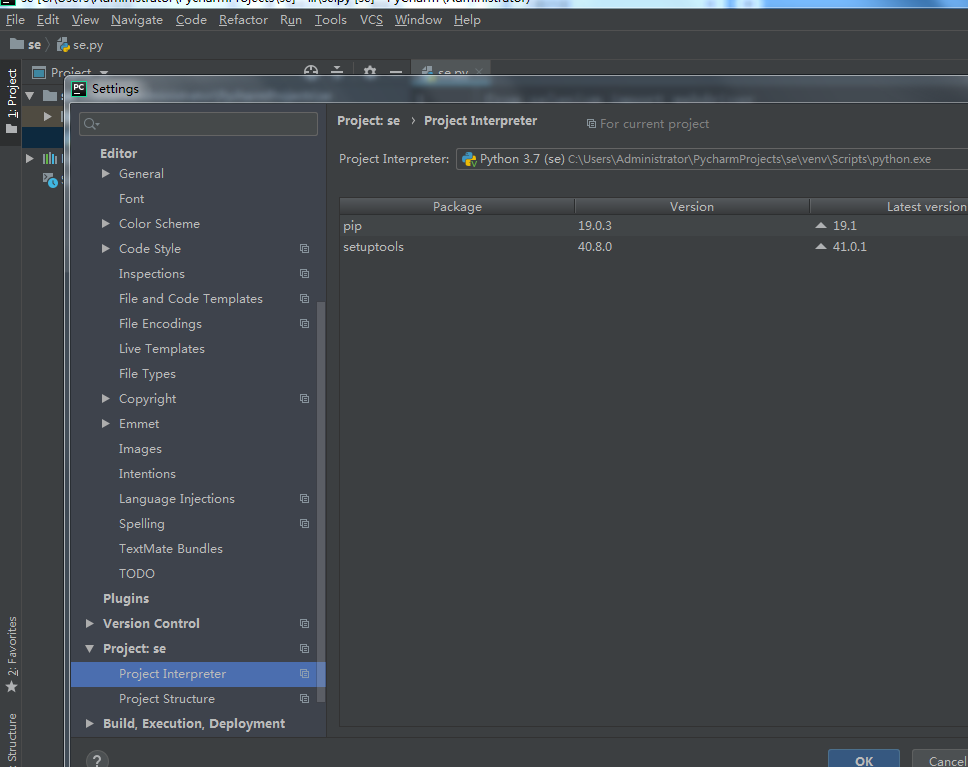Click the Favorites star icon in left stripe
The height and width of the screenshot is (767, 968).
pyautogui.click(x=11, y=687)
